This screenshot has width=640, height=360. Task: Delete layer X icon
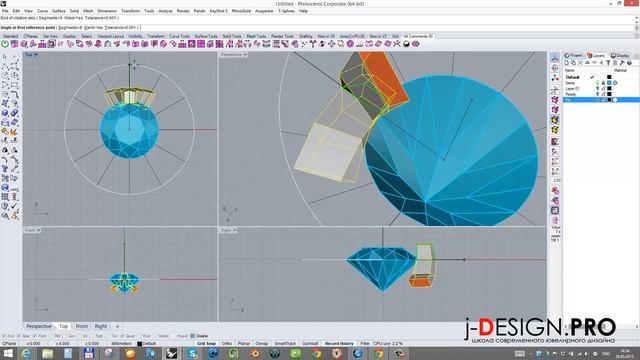[580, 63]
